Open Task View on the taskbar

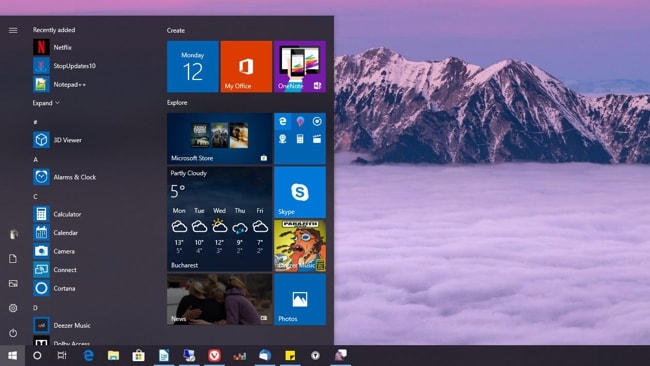click(x=62, y=356)
